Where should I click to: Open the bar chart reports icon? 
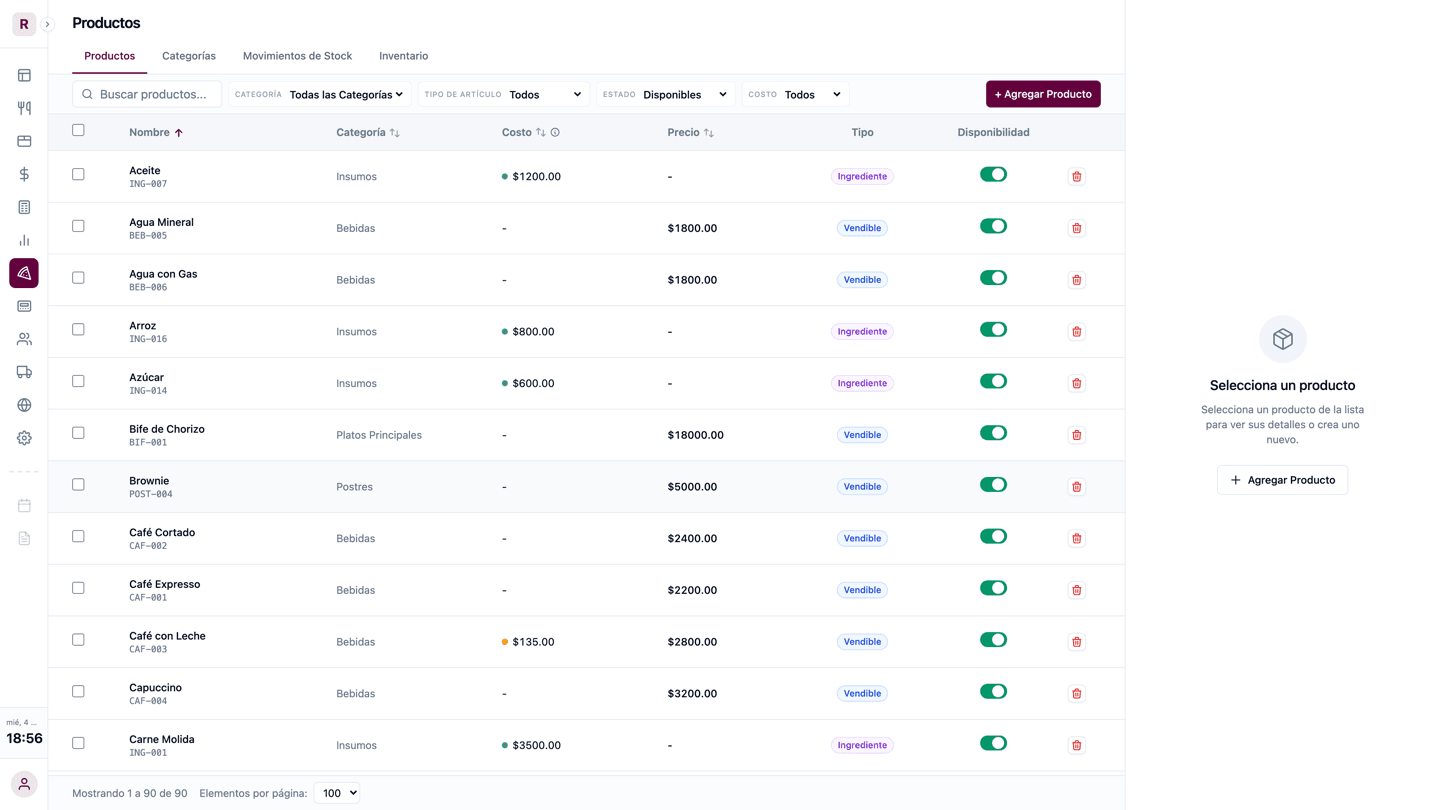[x=24, y=240]
